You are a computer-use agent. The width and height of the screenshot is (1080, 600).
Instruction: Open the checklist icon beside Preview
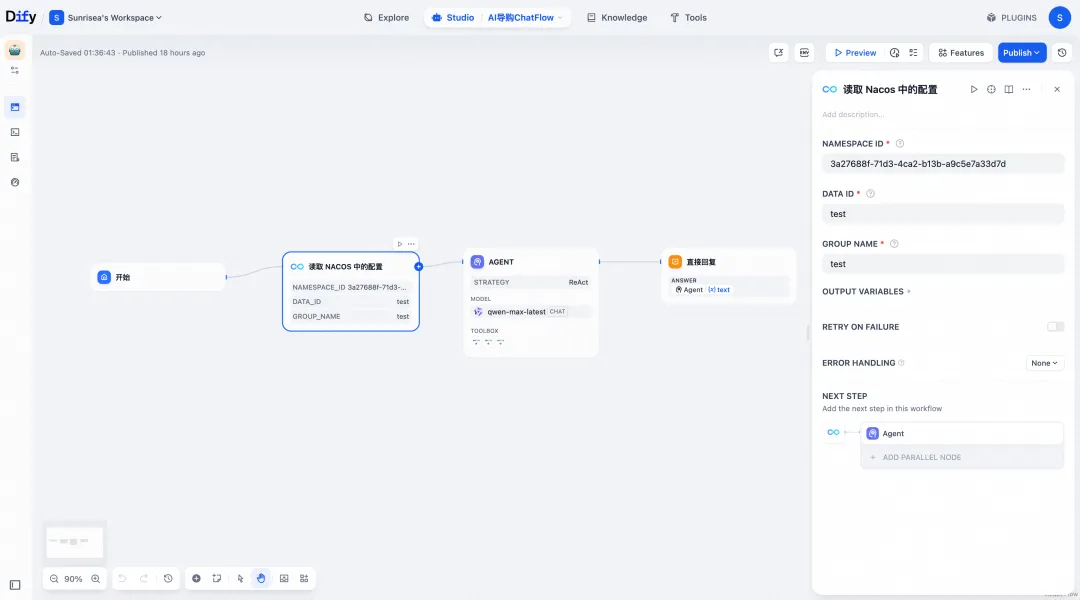point(913,52)
